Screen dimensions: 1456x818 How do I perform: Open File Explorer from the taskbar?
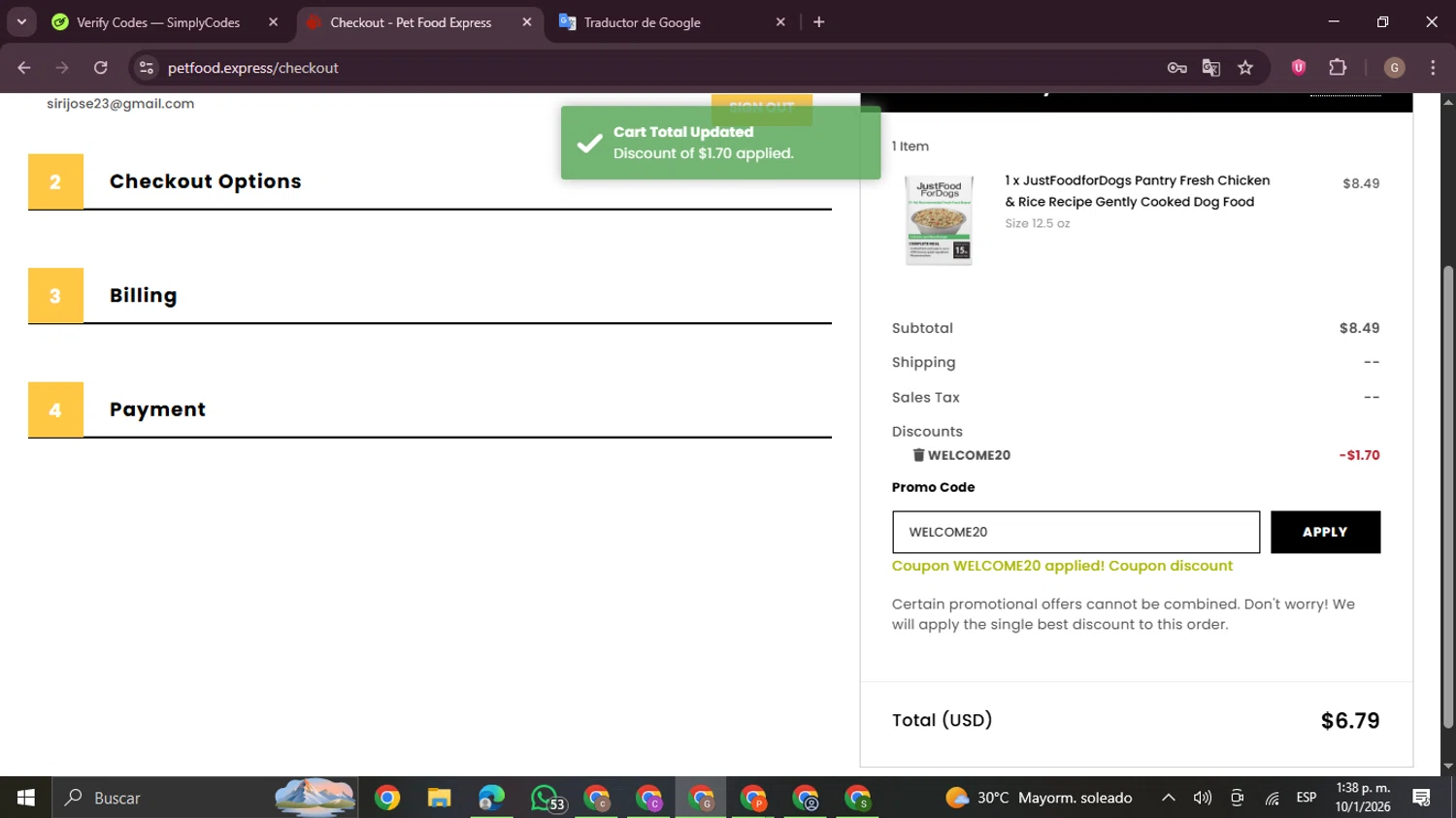click(x=440, y=798)
